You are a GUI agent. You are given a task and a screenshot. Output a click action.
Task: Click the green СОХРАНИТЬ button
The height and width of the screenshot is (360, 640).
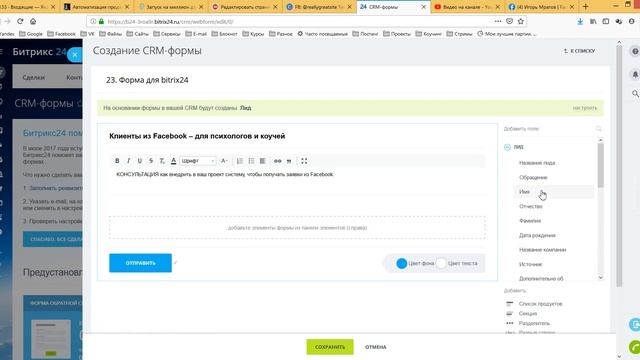click(x=330, y=347)
